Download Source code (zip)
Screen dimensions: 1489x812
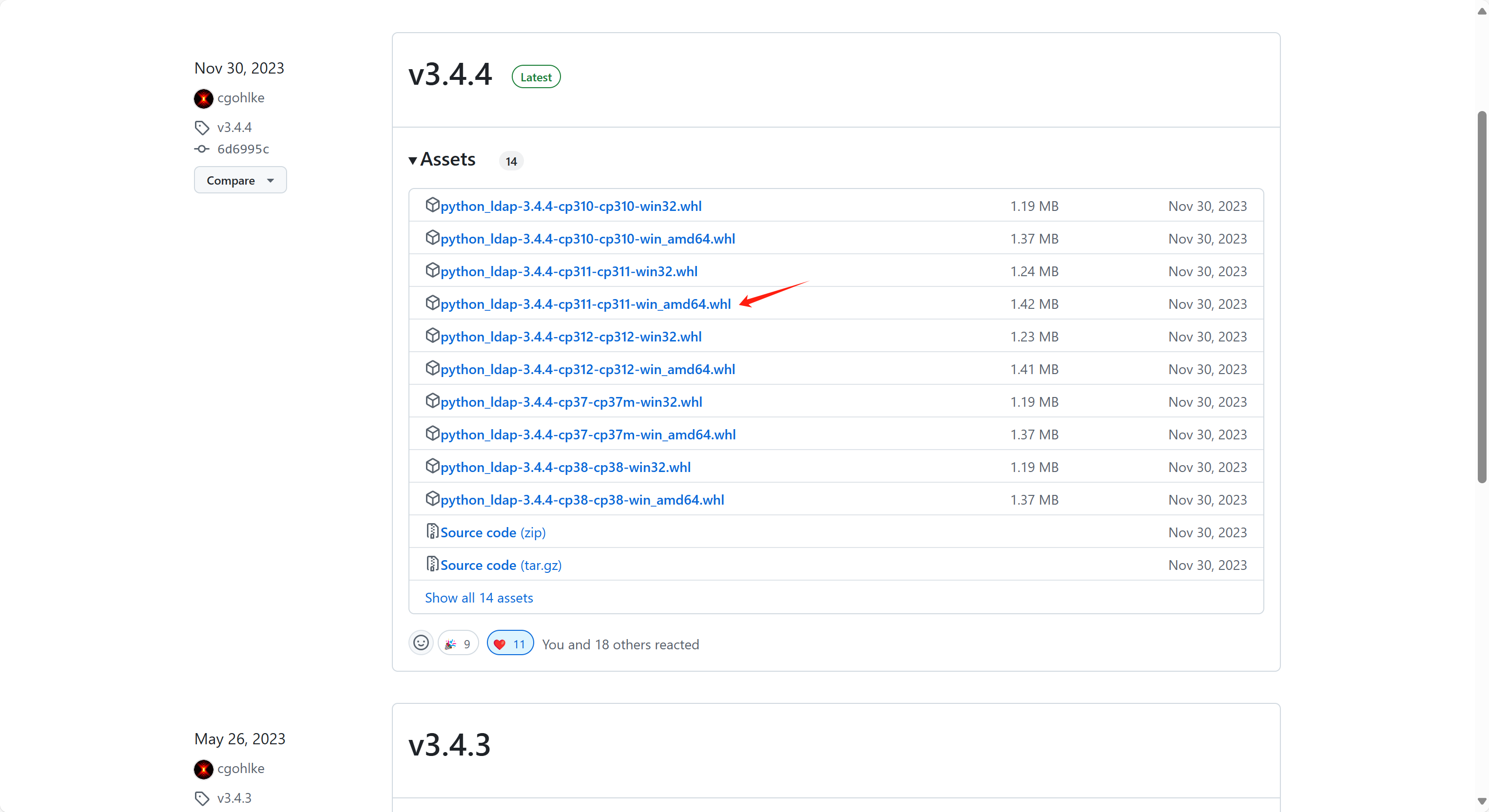click(x=493, y=532)
